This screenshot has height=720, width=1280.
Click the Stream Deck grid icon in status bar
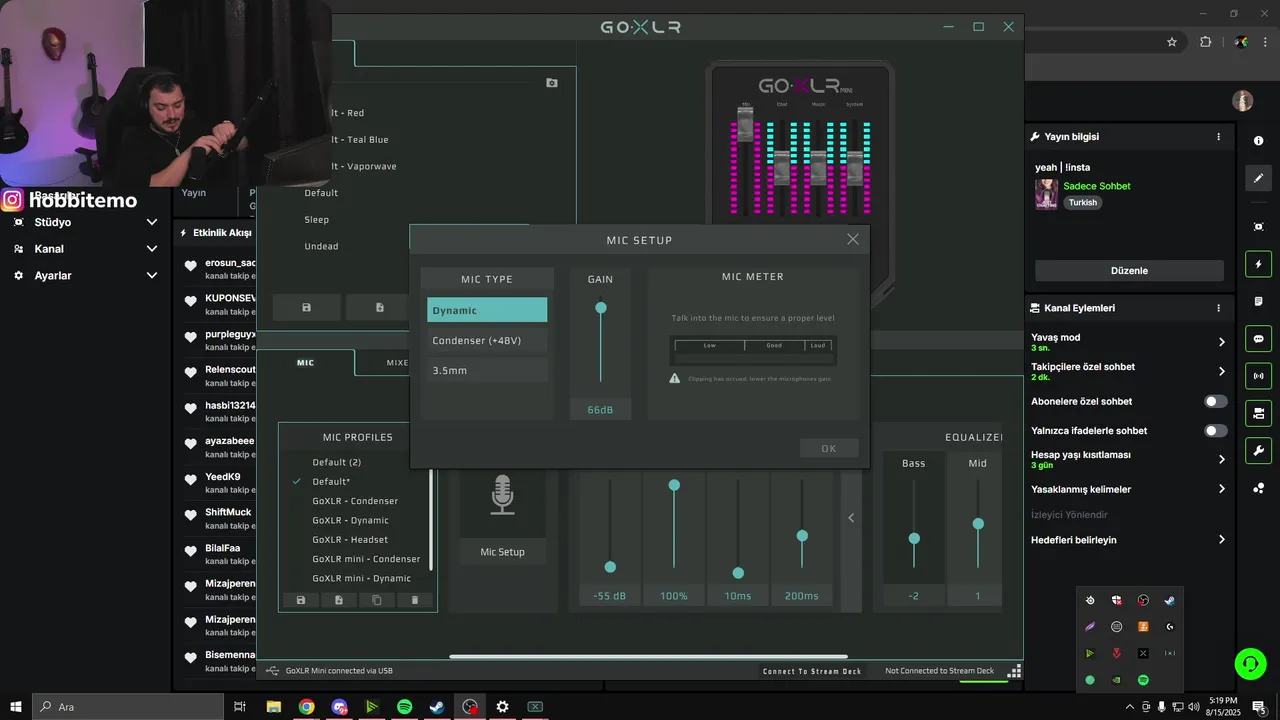pyautogui.click(x=1013, y=671)
